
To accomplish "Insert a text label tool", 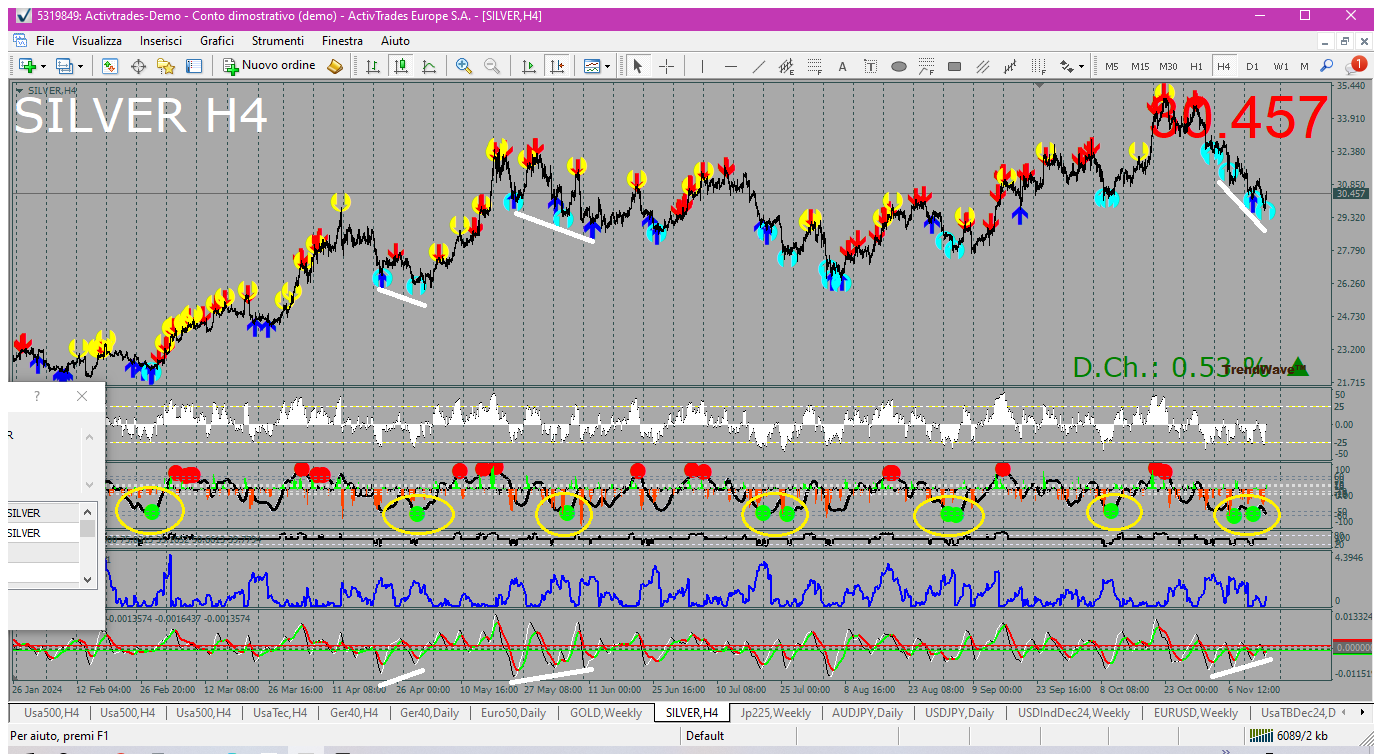I will [871, 66].
